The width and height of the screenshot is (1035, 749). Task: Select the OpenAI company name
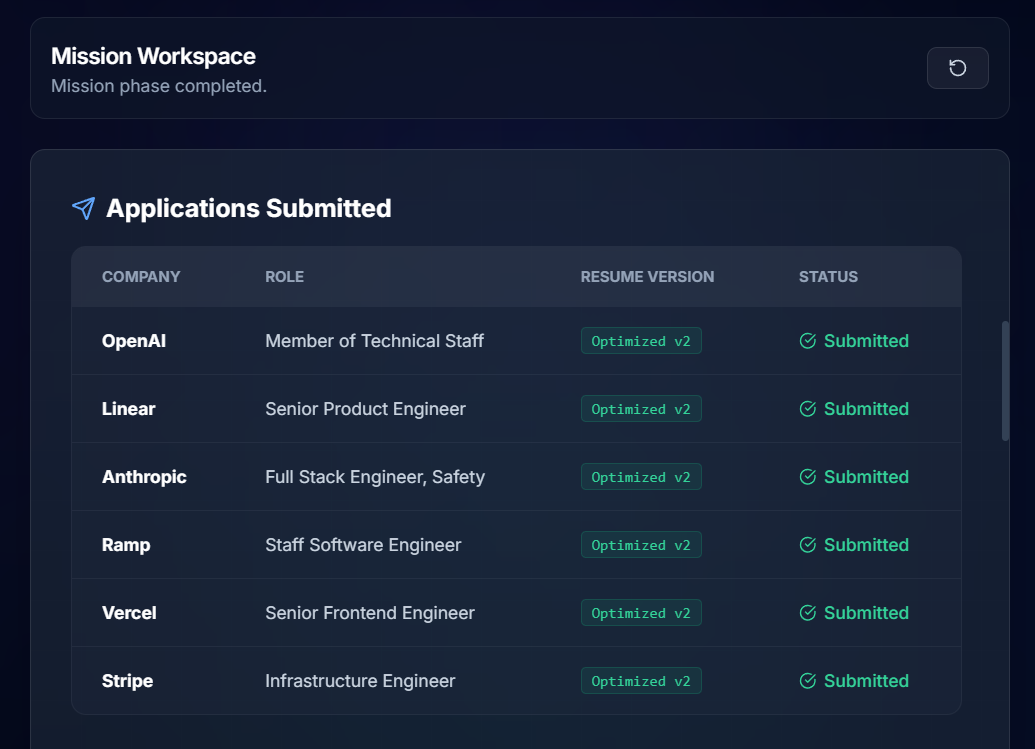[134, 341]
